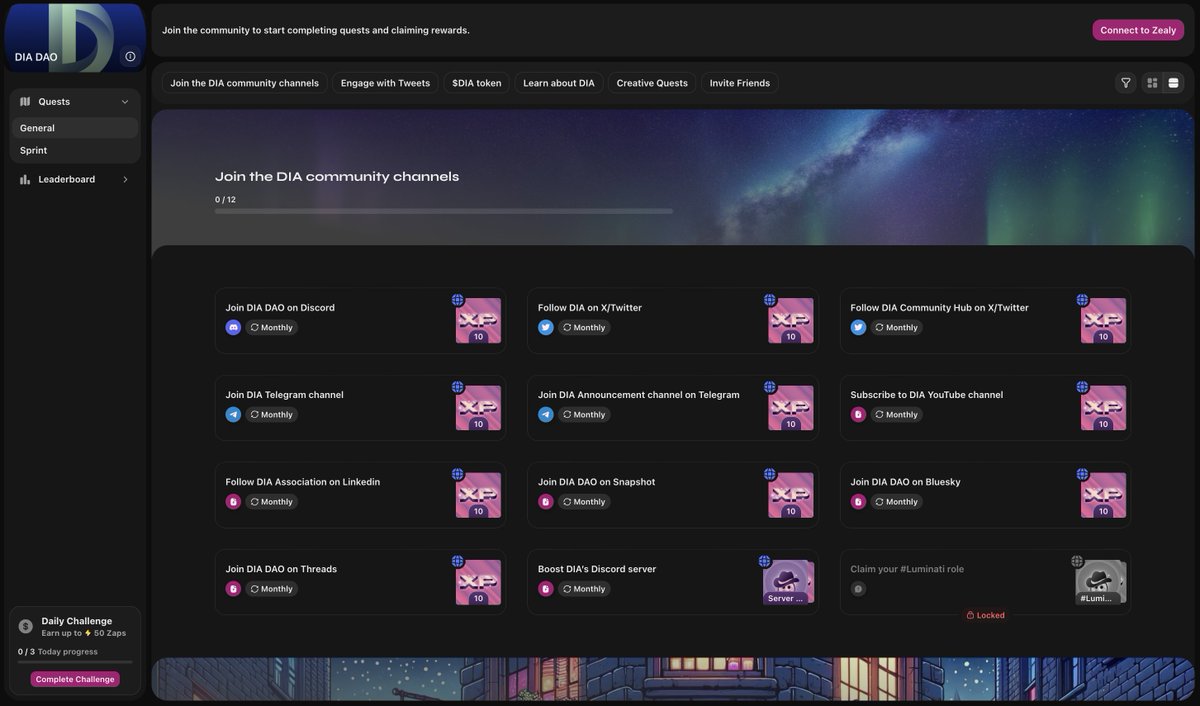The height and width of the screenshot is (706, 1200).
Task: Open Join DIA Announcement channel on Telegram title
Action: click(639, 395)
